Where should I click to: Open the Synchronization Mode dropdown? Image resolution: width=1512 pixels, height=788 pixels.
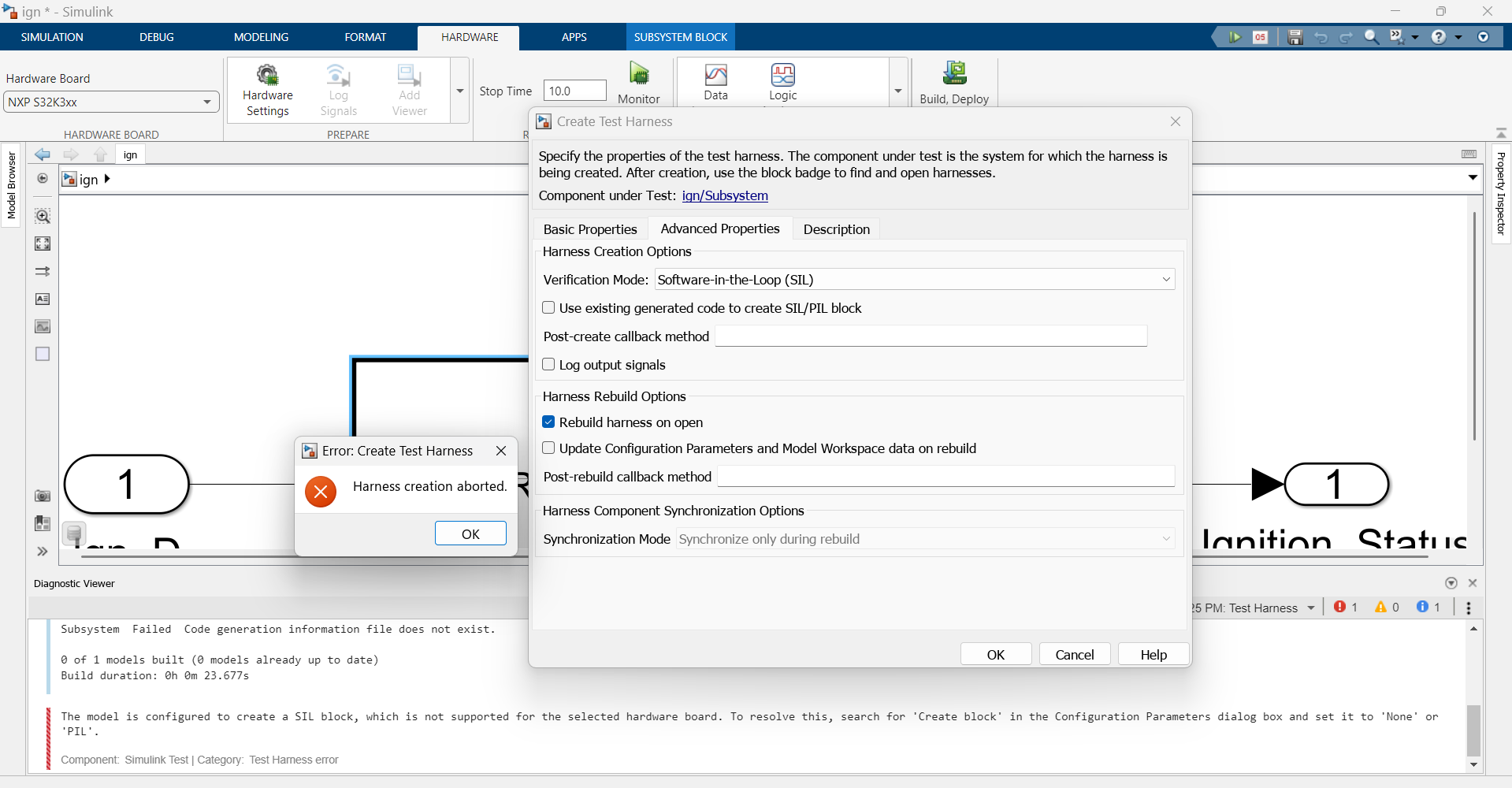click(x=1165, y=539)
